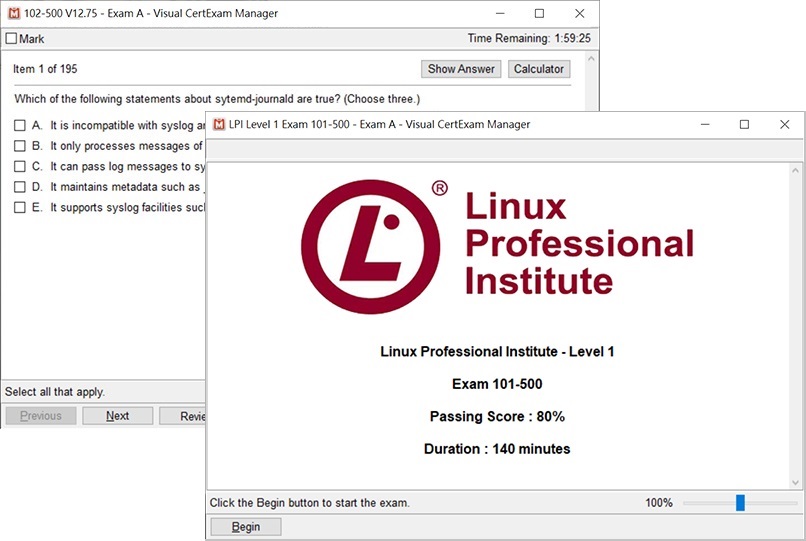Check answer option C about passing log messages
Image resolution: width=806 pixels, height=541 pixels.
[x=20, y=167]
